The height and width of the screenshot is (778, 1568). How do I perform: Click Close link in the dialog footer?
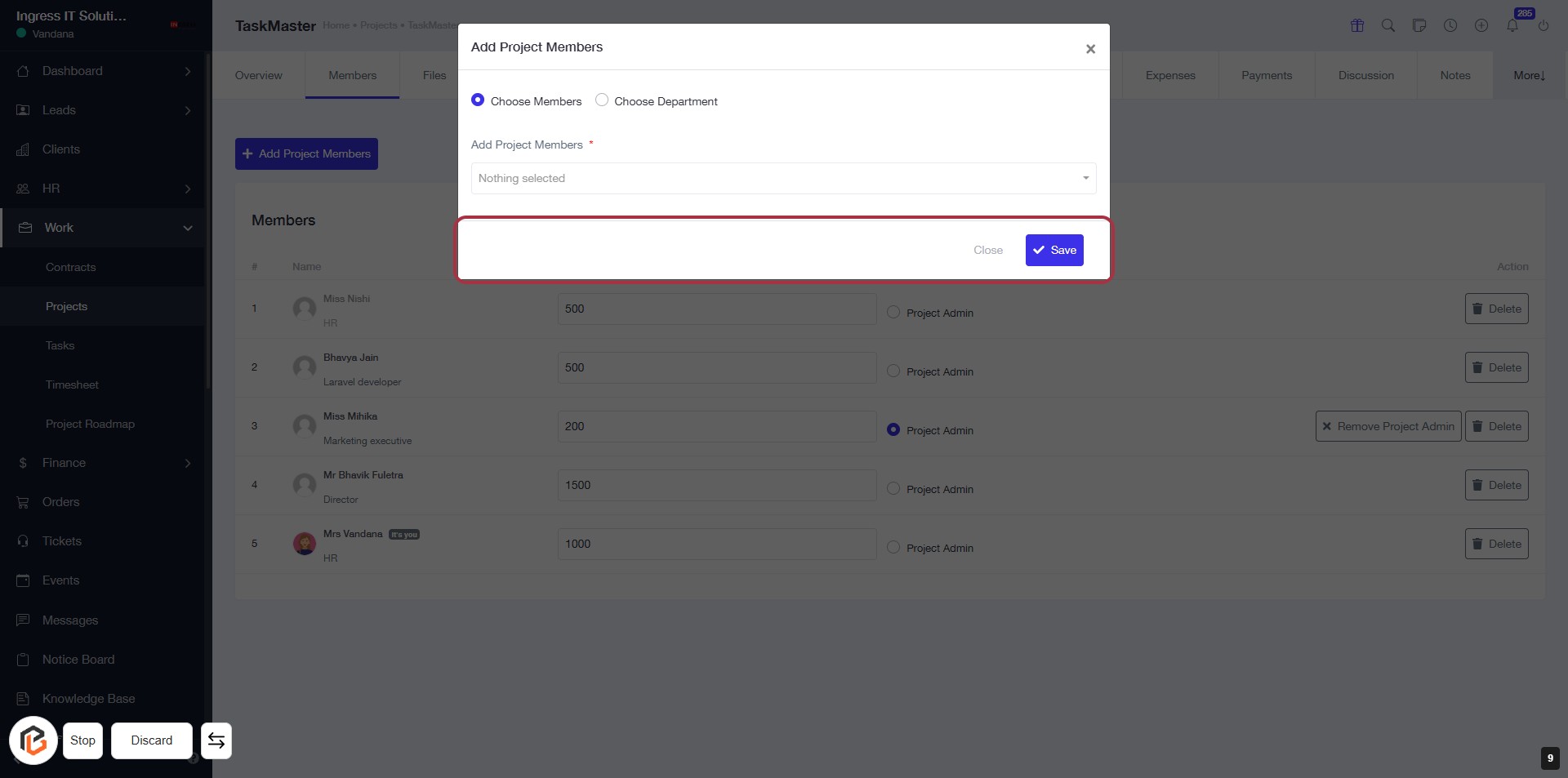coord(987,250)
